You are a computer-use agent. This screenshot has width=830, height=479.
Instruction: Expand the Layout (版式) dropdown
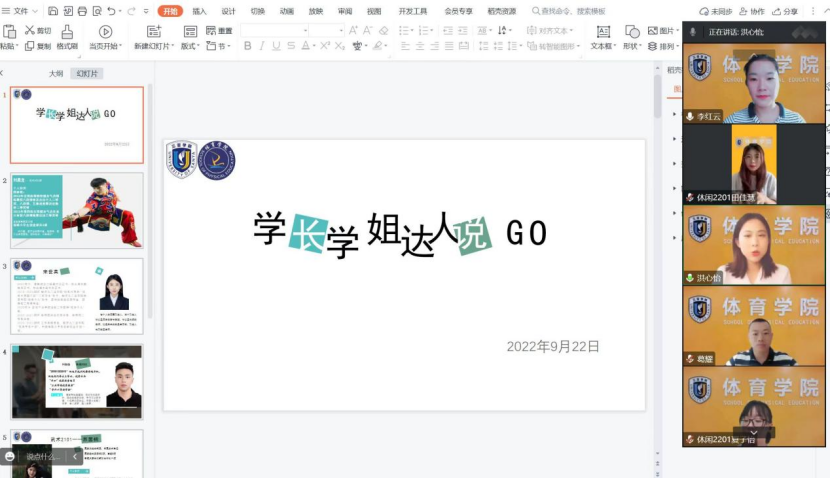[x=190, y=47]
